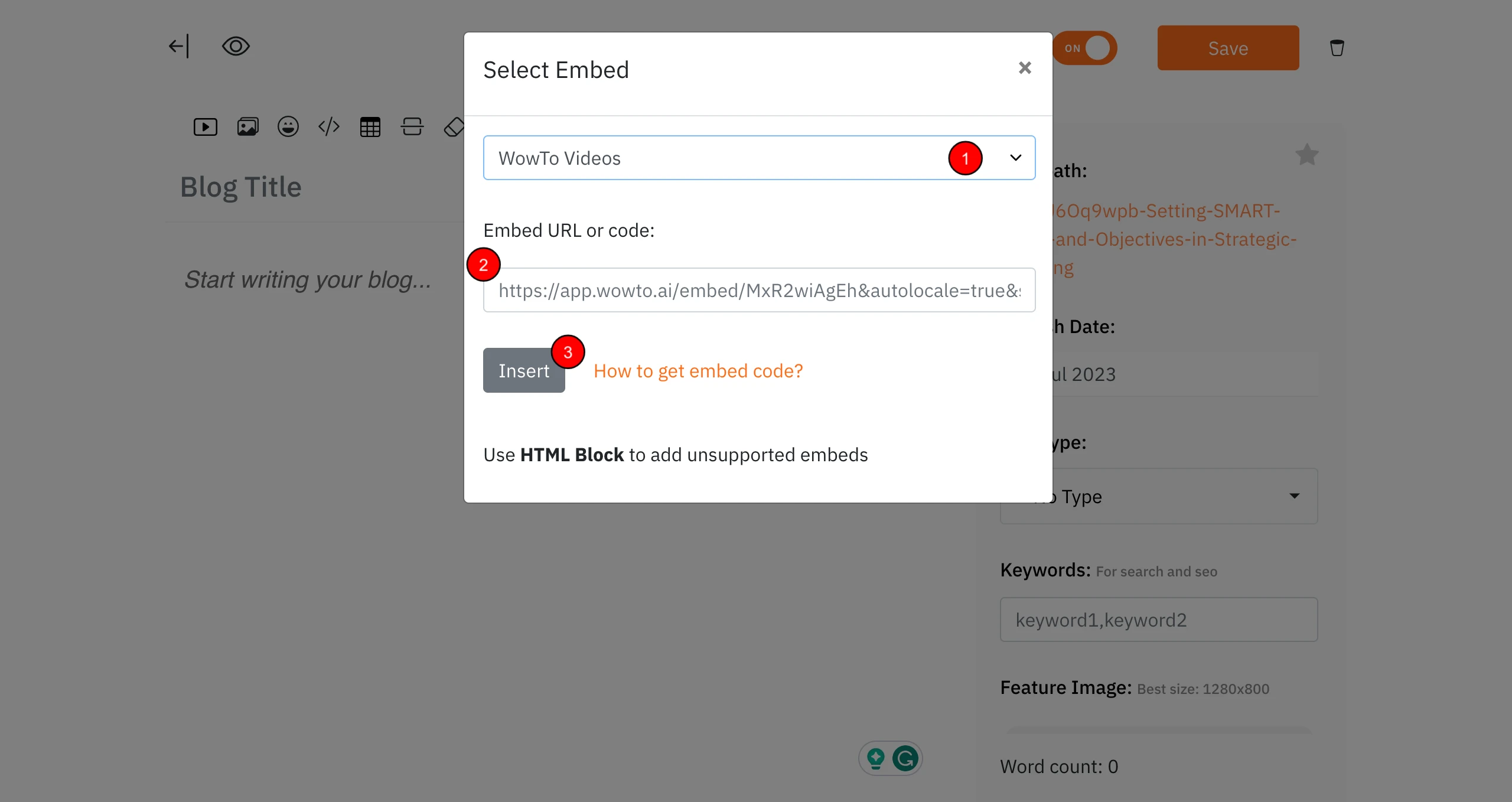
Task: Mark the blog with the star icon
Action: (1306, 155)
